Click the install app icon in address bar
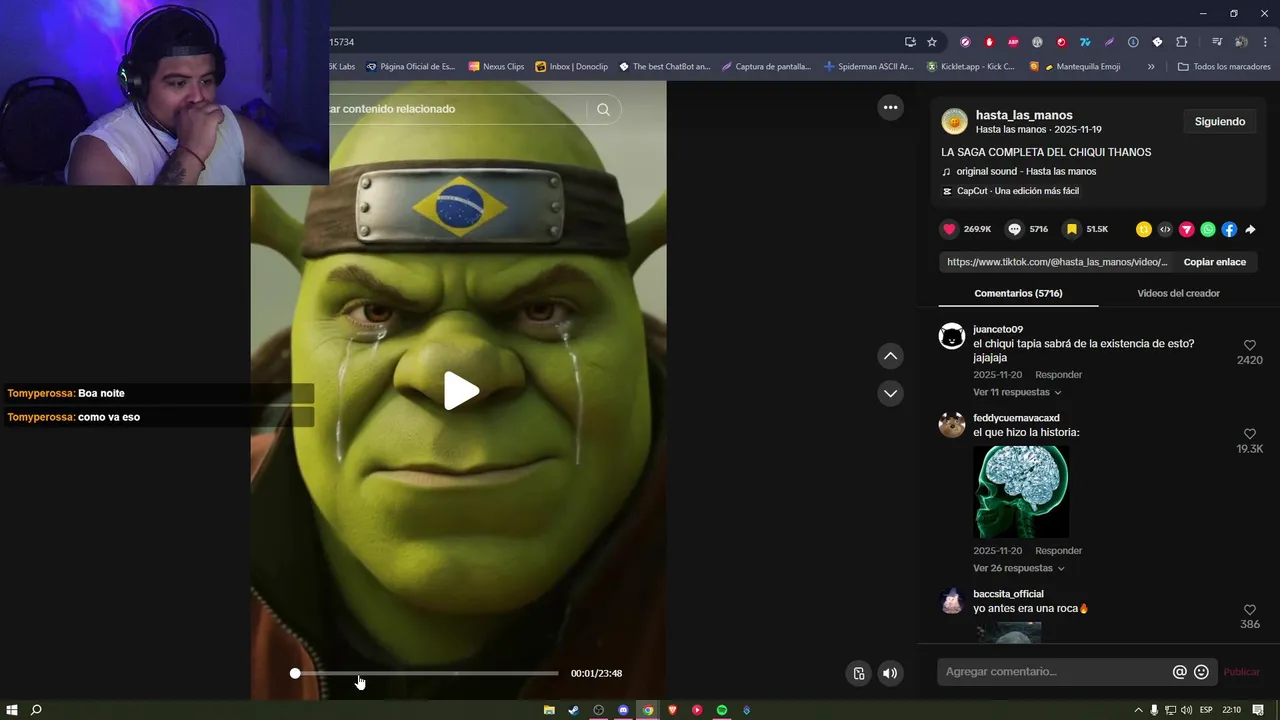The image size is (1280, 720). click(910, 42)
